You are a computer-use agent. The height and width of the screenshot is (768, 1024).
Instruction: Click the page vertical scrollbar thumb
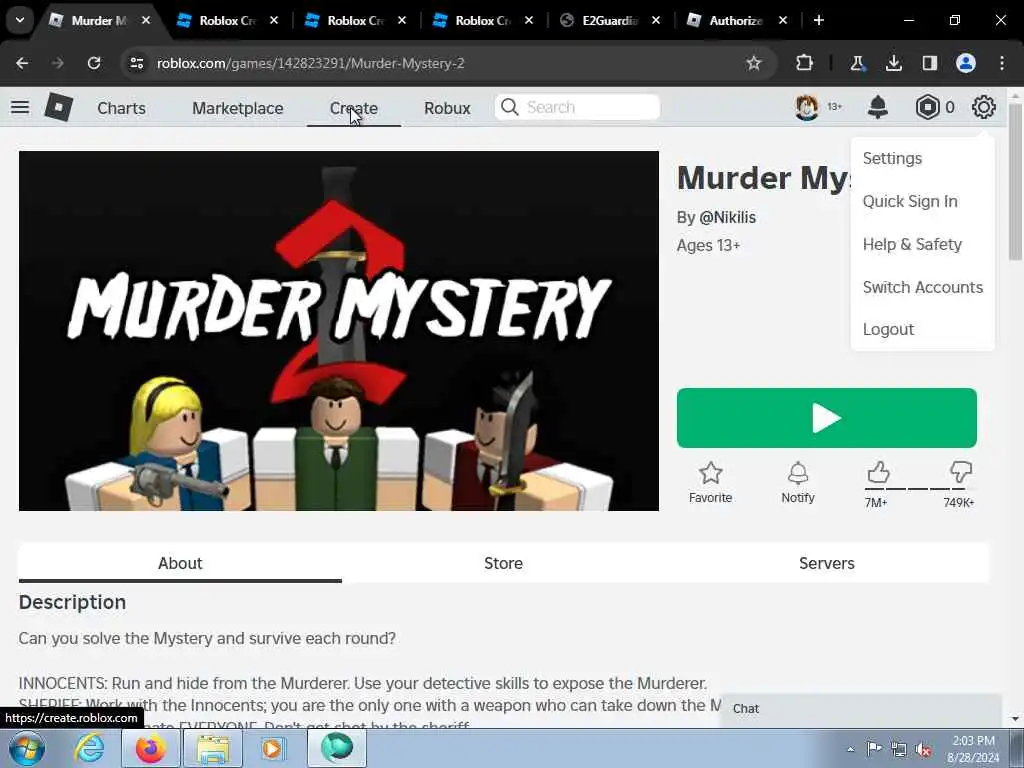pyautogui.click(x=1015, y=181)
